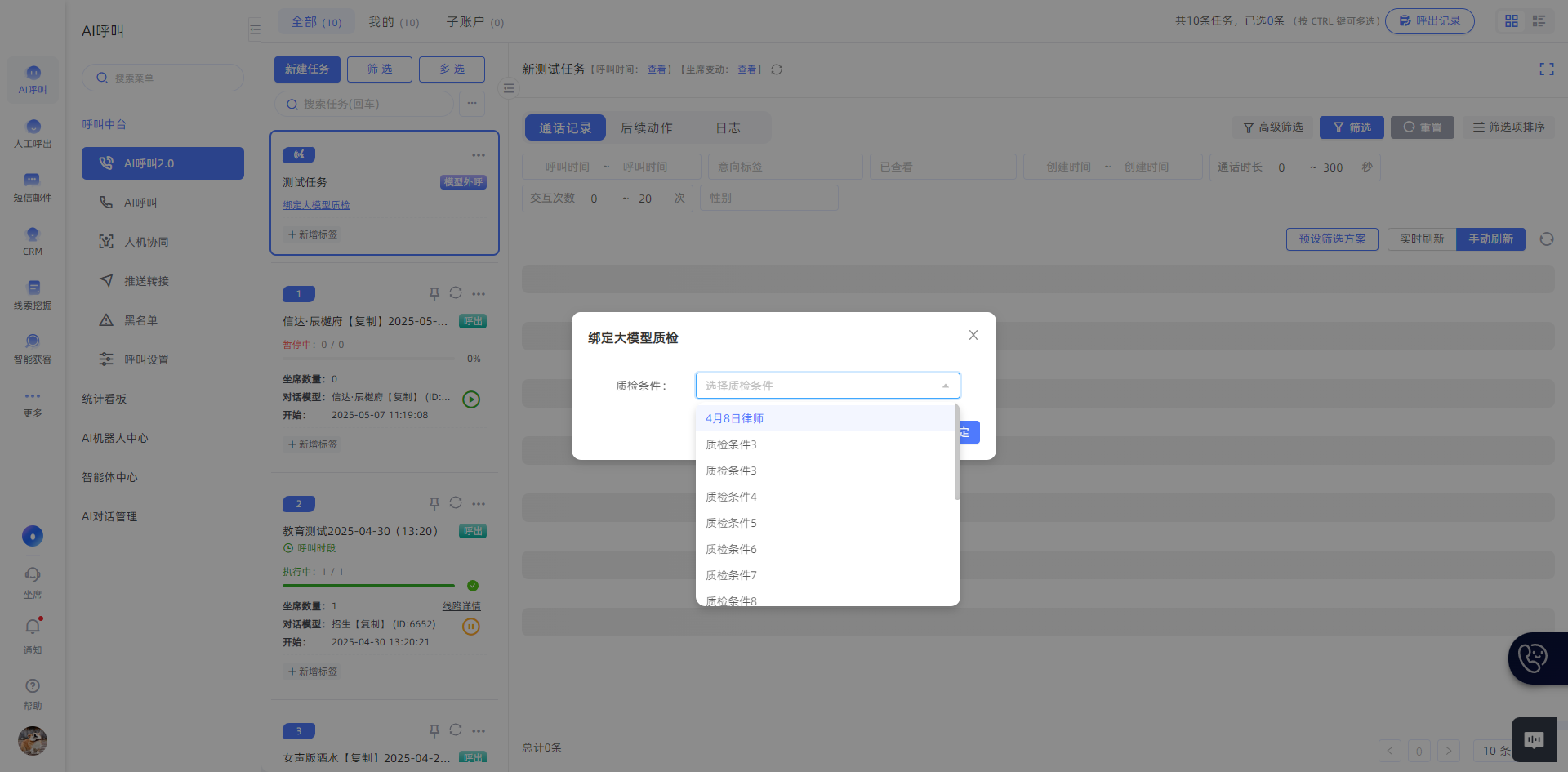Toggle fullscreen for the task detail
Screen dimensions: 1568x772
coord(1547,69)
